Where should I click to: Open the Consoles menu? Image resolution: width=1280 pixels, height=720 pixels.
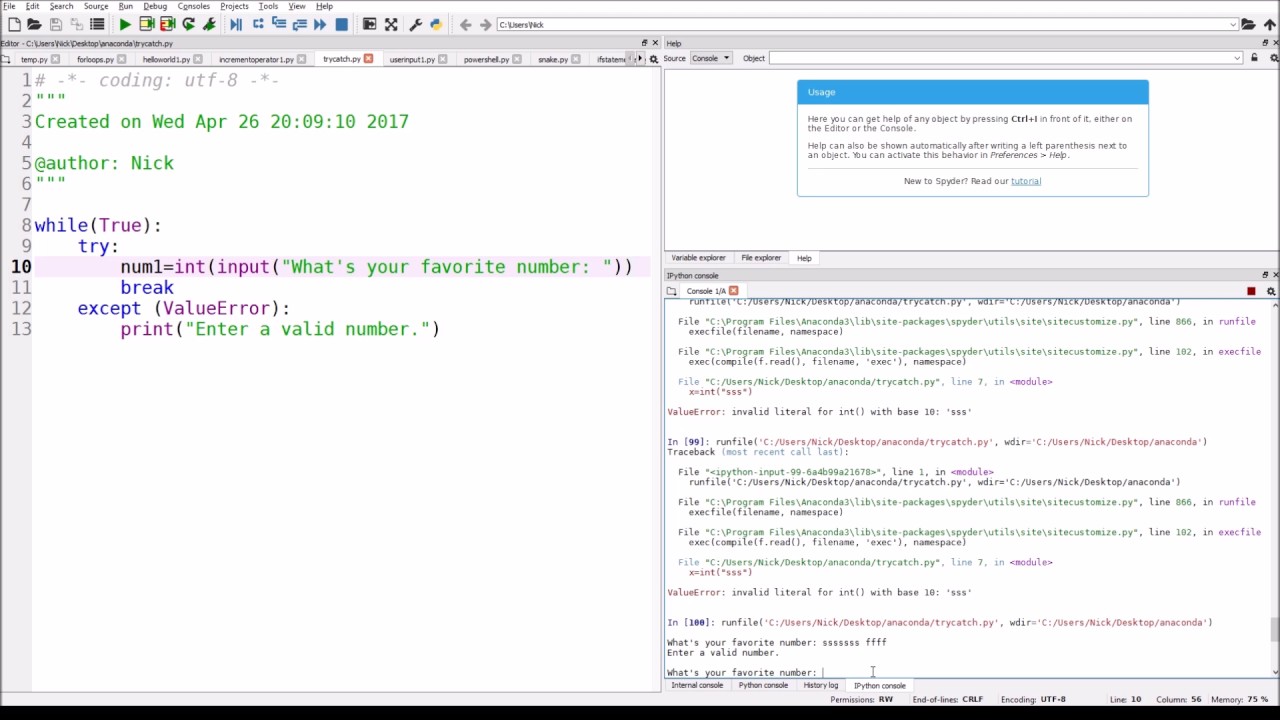coord(194,6)
